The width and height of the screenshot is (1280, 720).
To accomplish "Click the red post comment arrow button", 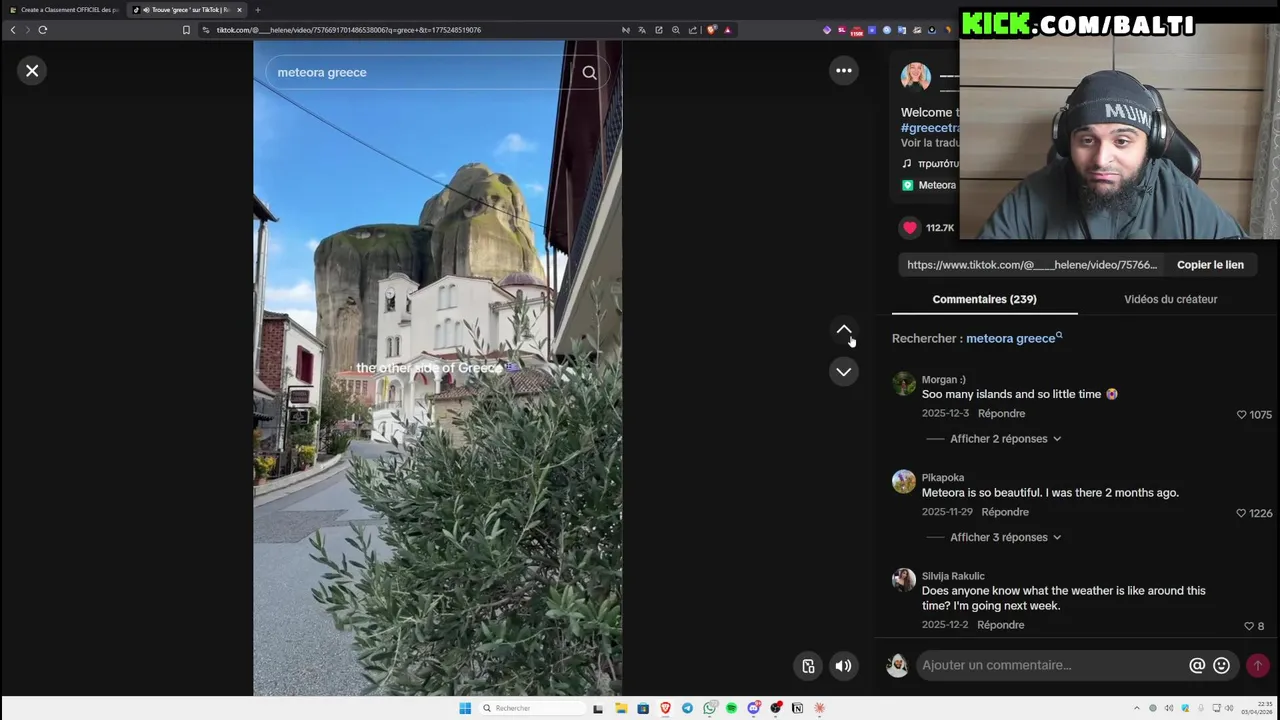I will (1258, 665).
